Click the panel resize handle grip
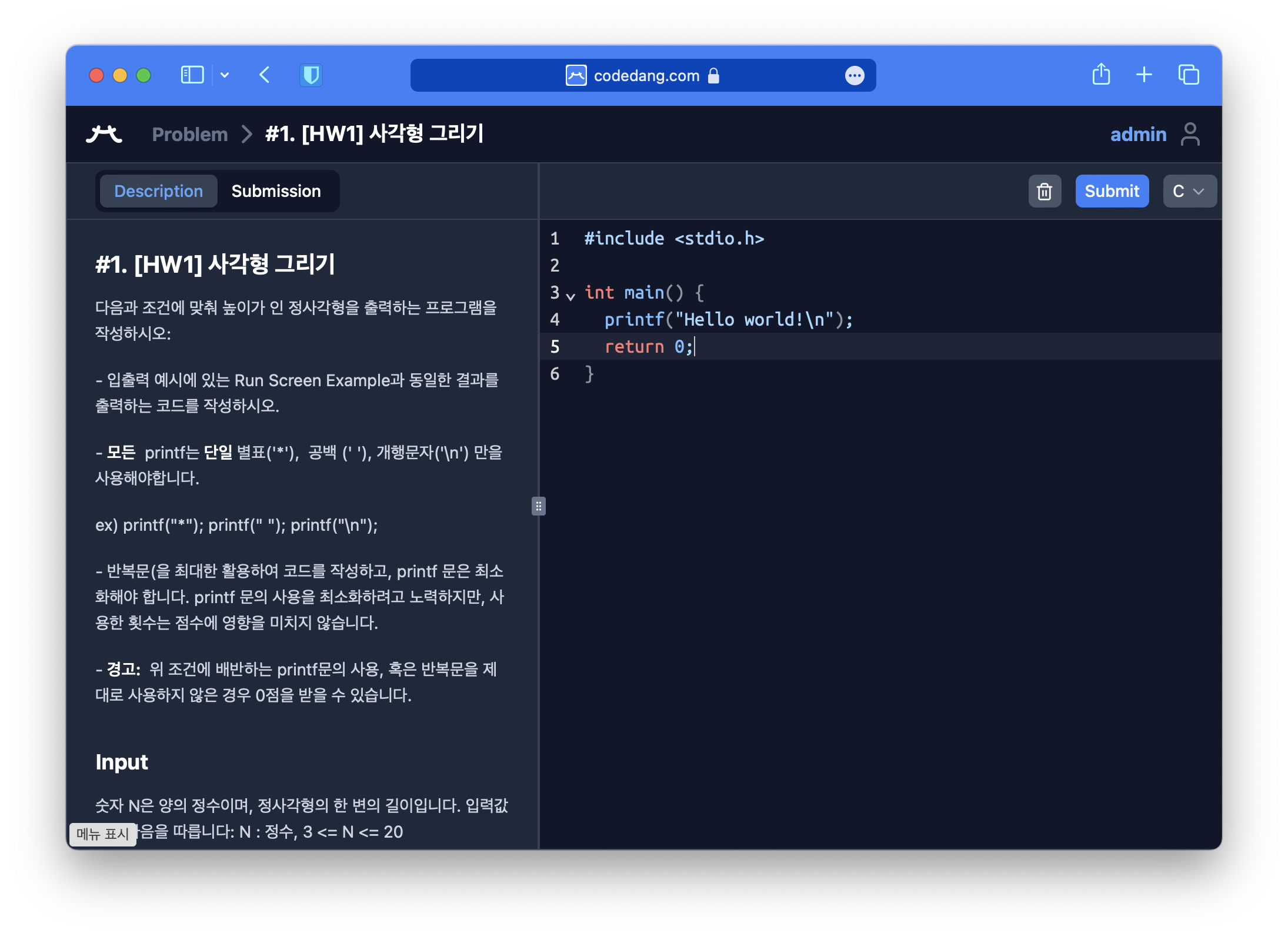The height and width of the screenshot is (937, 1288). [539, 506]
